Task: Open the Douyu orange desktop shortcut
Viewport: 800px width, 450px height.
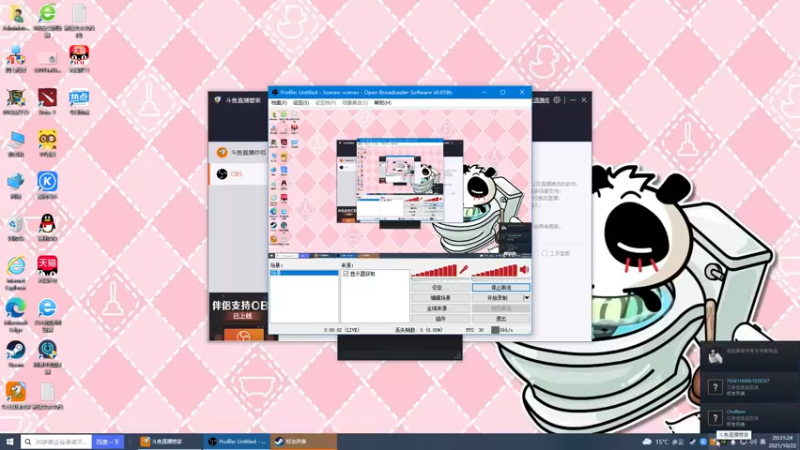Action: click(16, 395)
